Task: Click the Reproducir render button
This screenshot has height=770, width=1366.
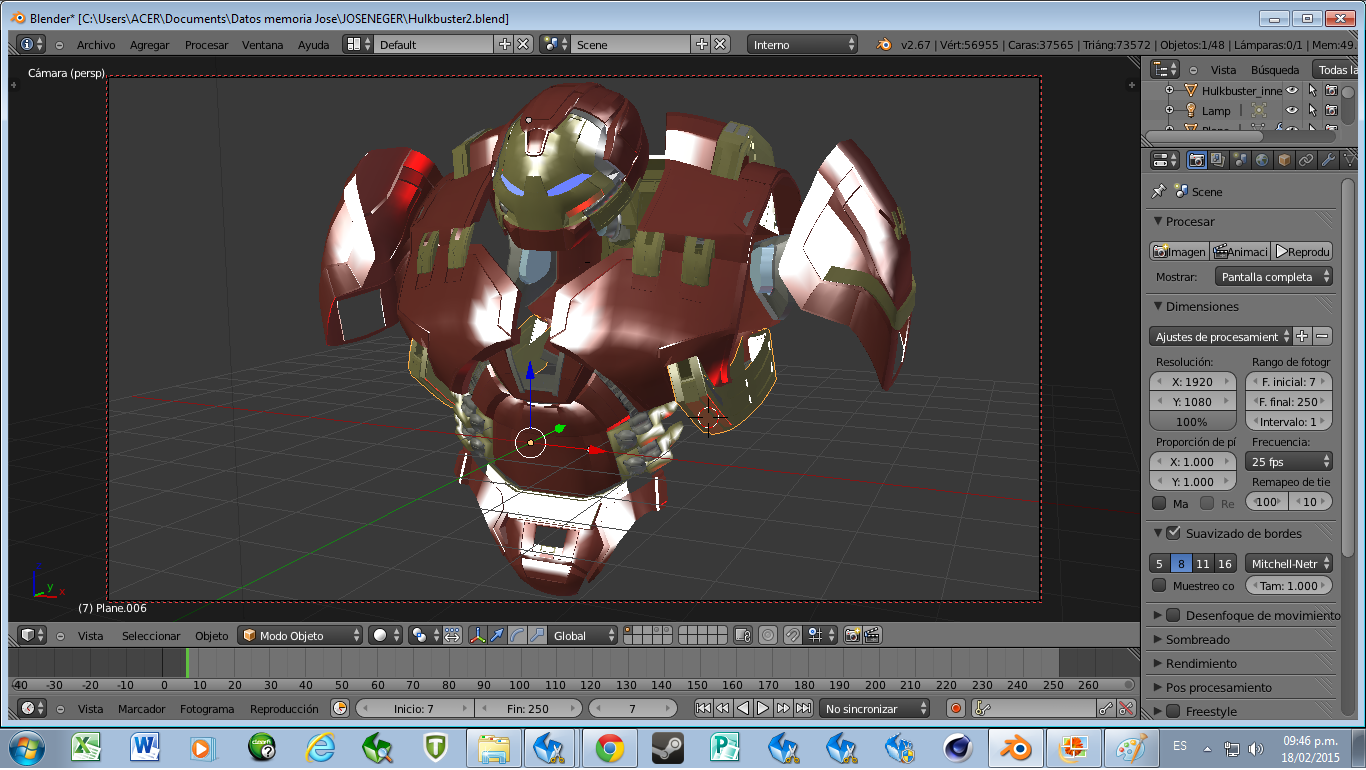Action: pyautogui.click(x=1302, y=252)
